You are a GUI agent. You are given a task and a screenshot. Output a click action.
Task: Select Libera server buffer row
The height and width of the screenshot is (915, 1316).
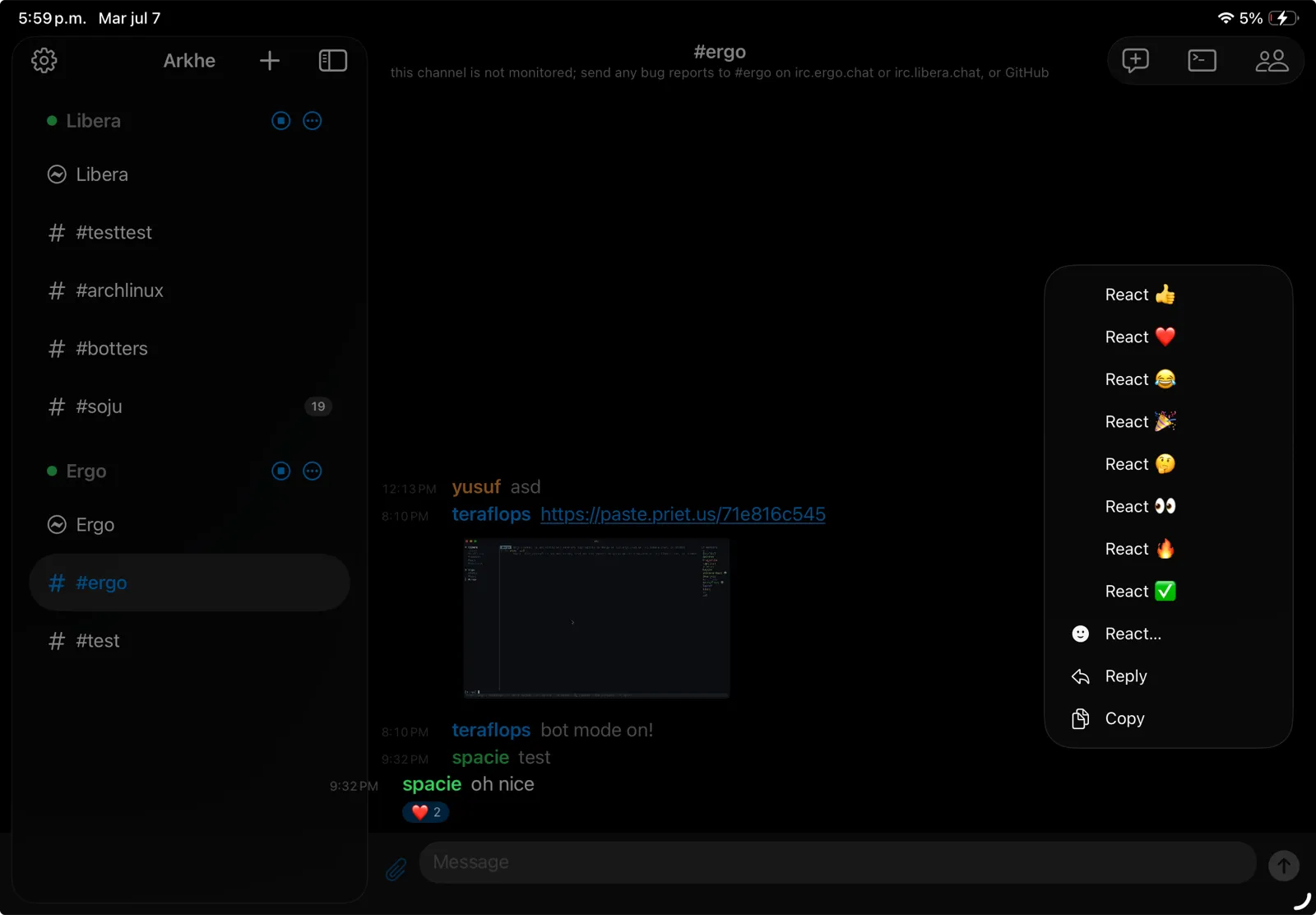coord(189,174)
